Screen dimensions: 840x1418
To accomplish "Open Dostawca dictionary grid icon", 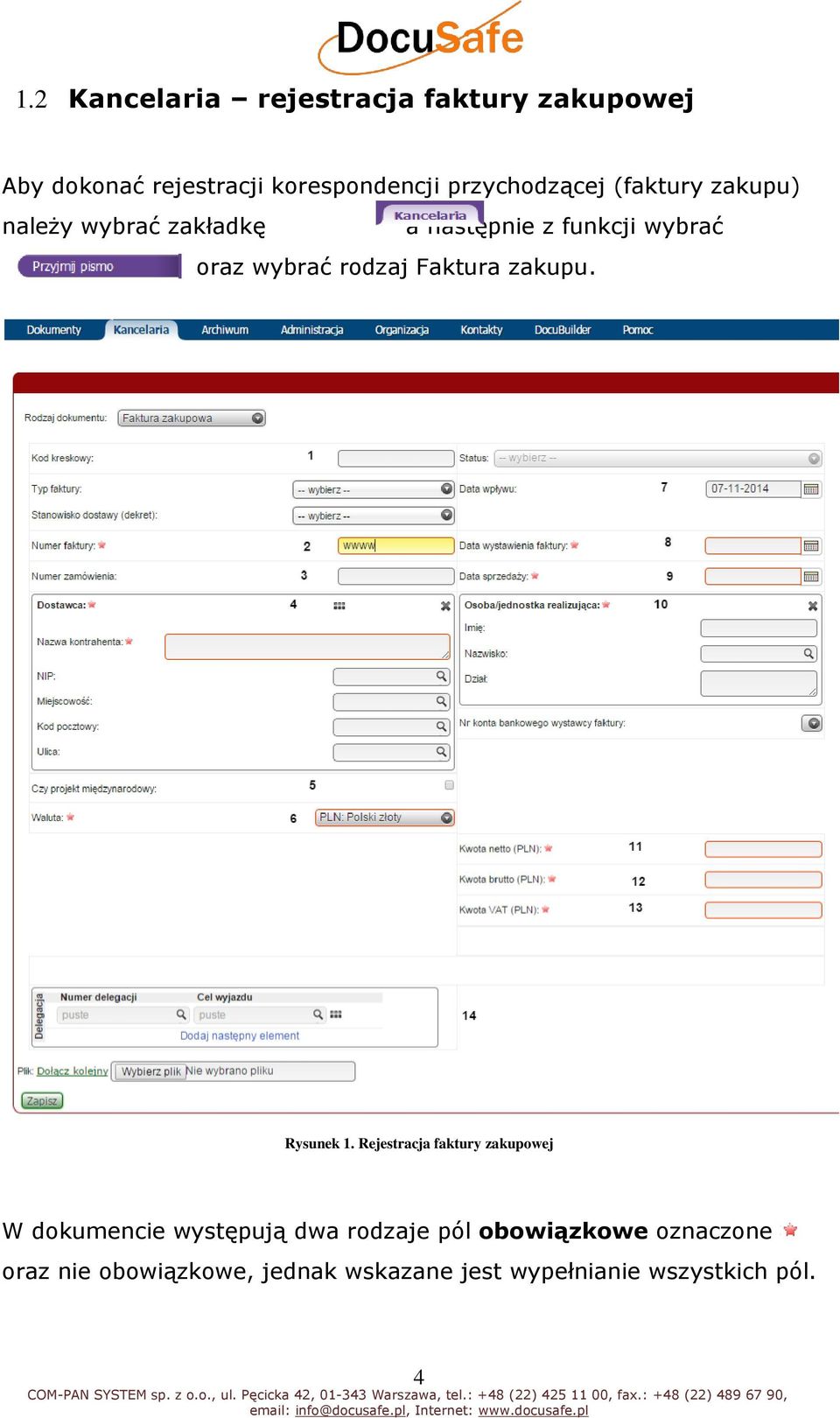I will pos(339,606).
